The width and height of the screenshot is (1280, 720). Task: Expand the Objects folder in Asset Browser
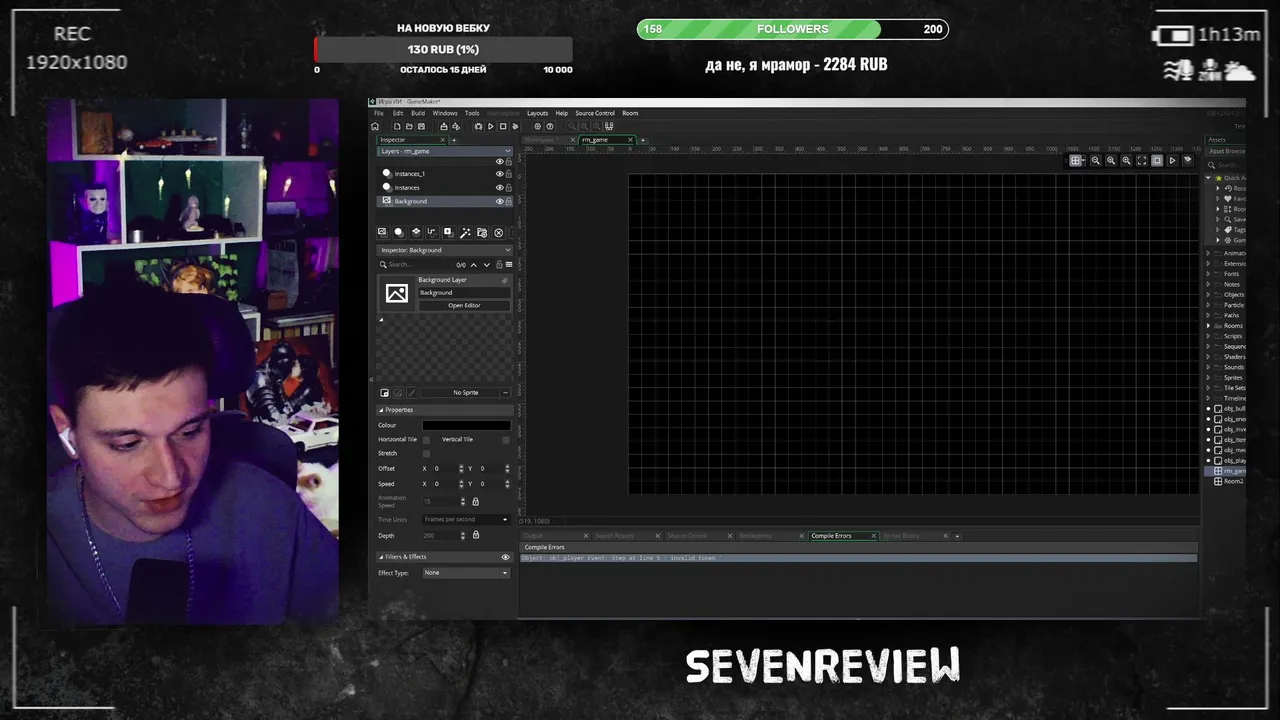coord(1209,295)
